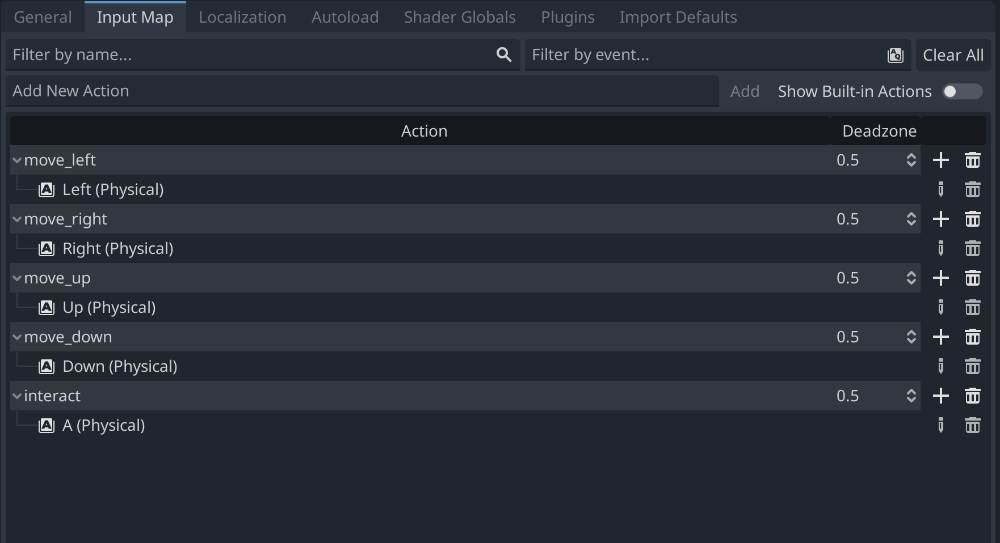The width and height of the screenshot is (1000, 543).
Task: Collapse the move_up action tree
Action: (17, 278)
